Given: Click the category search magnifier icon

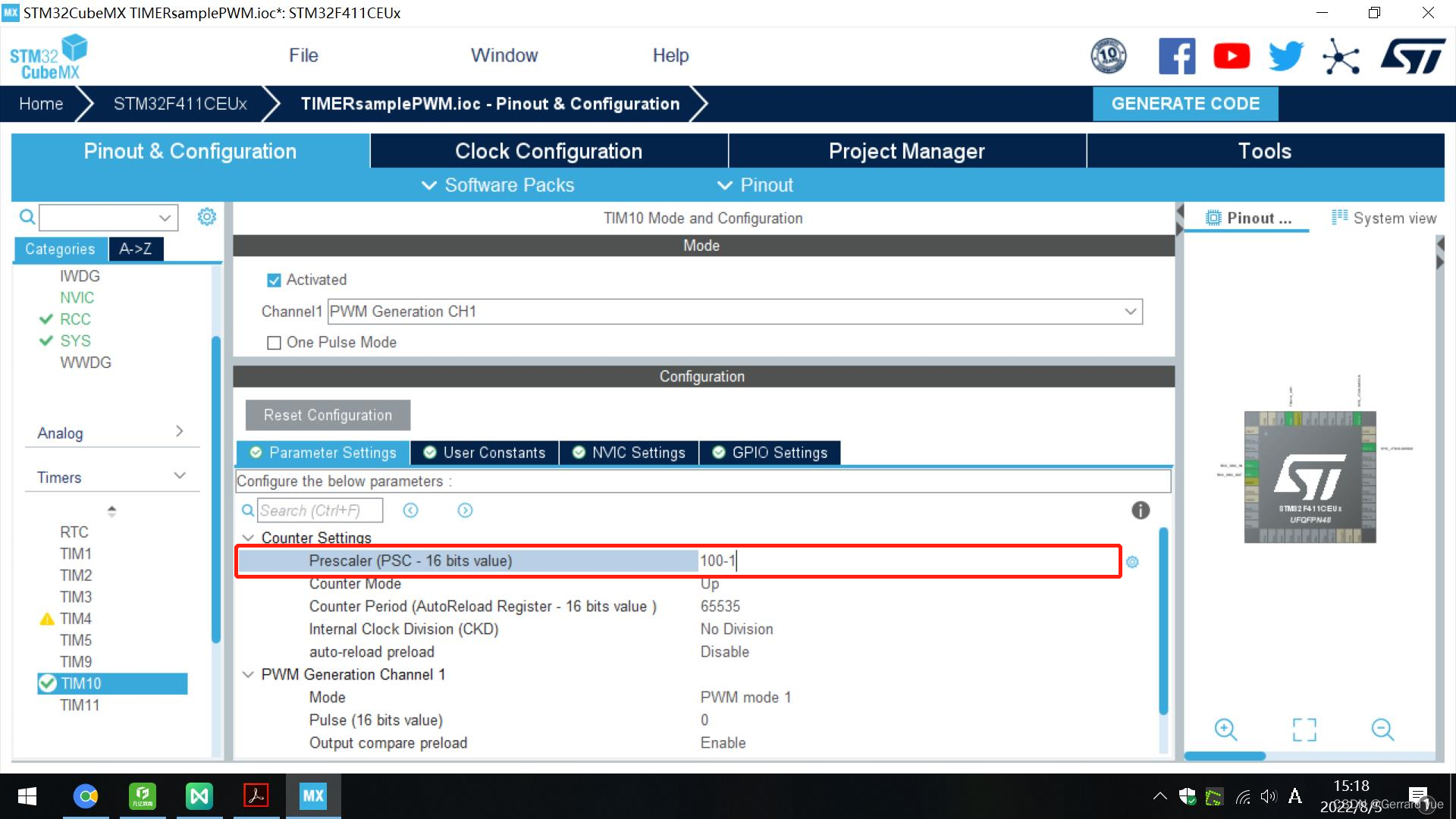Looking at the screenshot, I should click(27, 218).
